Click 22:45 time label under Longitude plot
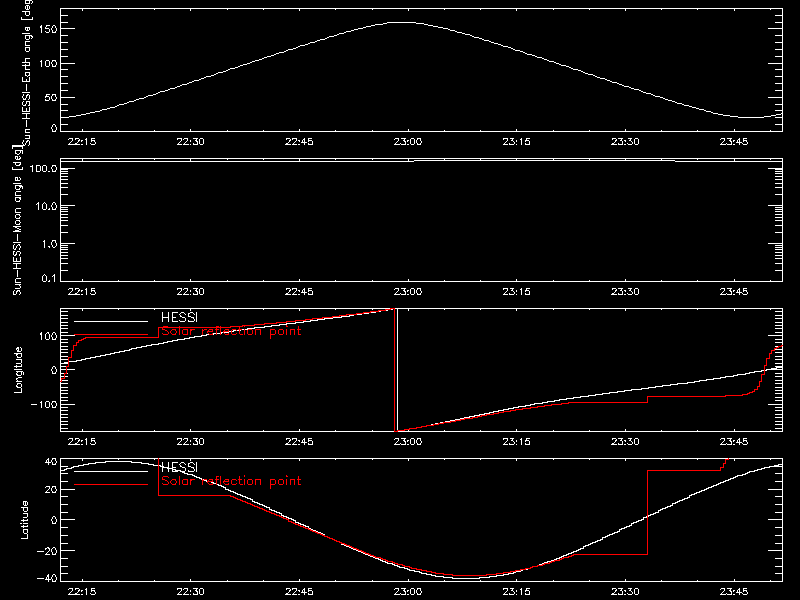Image resolution: width=800 pixels, height=600 pixels. point(299,441)
